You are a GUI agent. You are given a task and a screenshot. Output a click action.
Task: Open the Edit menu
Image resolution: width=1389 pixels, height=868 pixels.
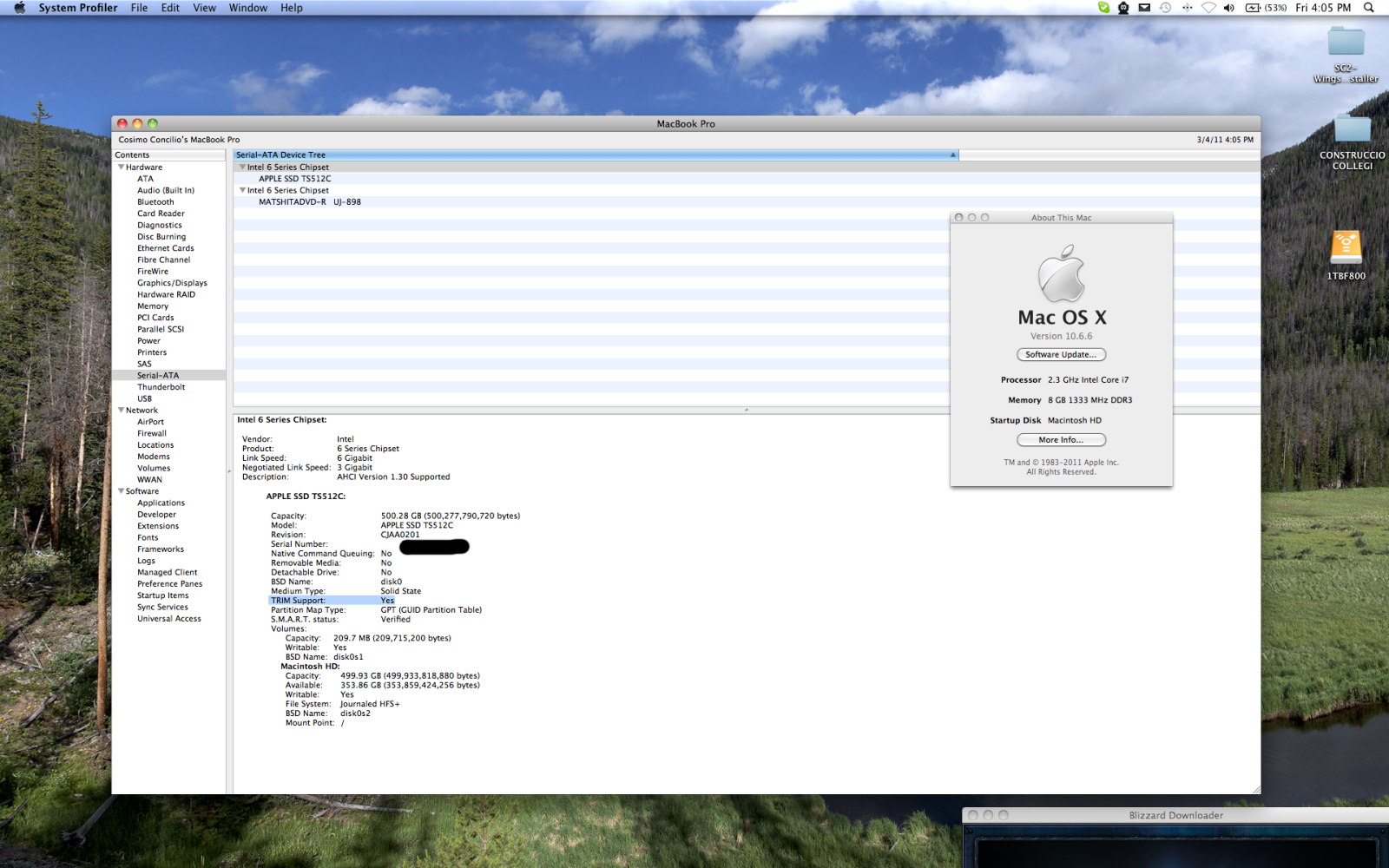(x=170, y=8)
